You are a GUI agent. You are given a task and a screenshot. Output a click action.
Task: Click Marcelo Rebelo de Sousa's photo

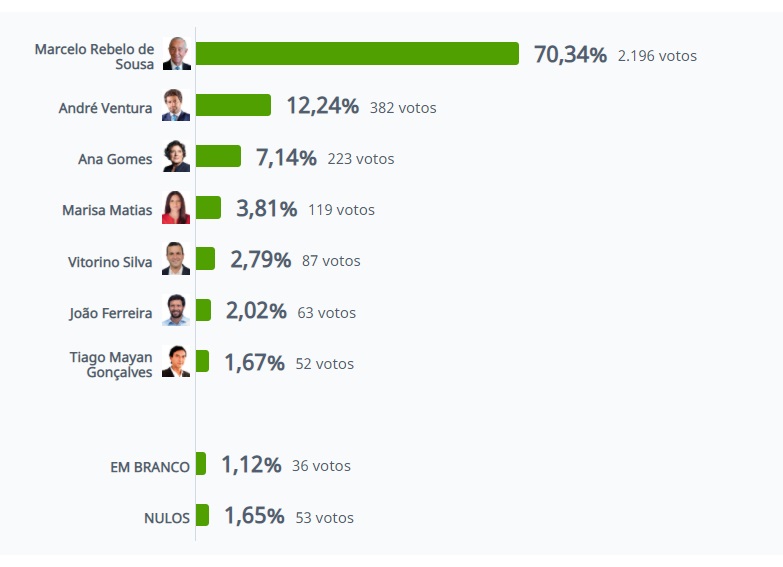click(x=176, y=54)
